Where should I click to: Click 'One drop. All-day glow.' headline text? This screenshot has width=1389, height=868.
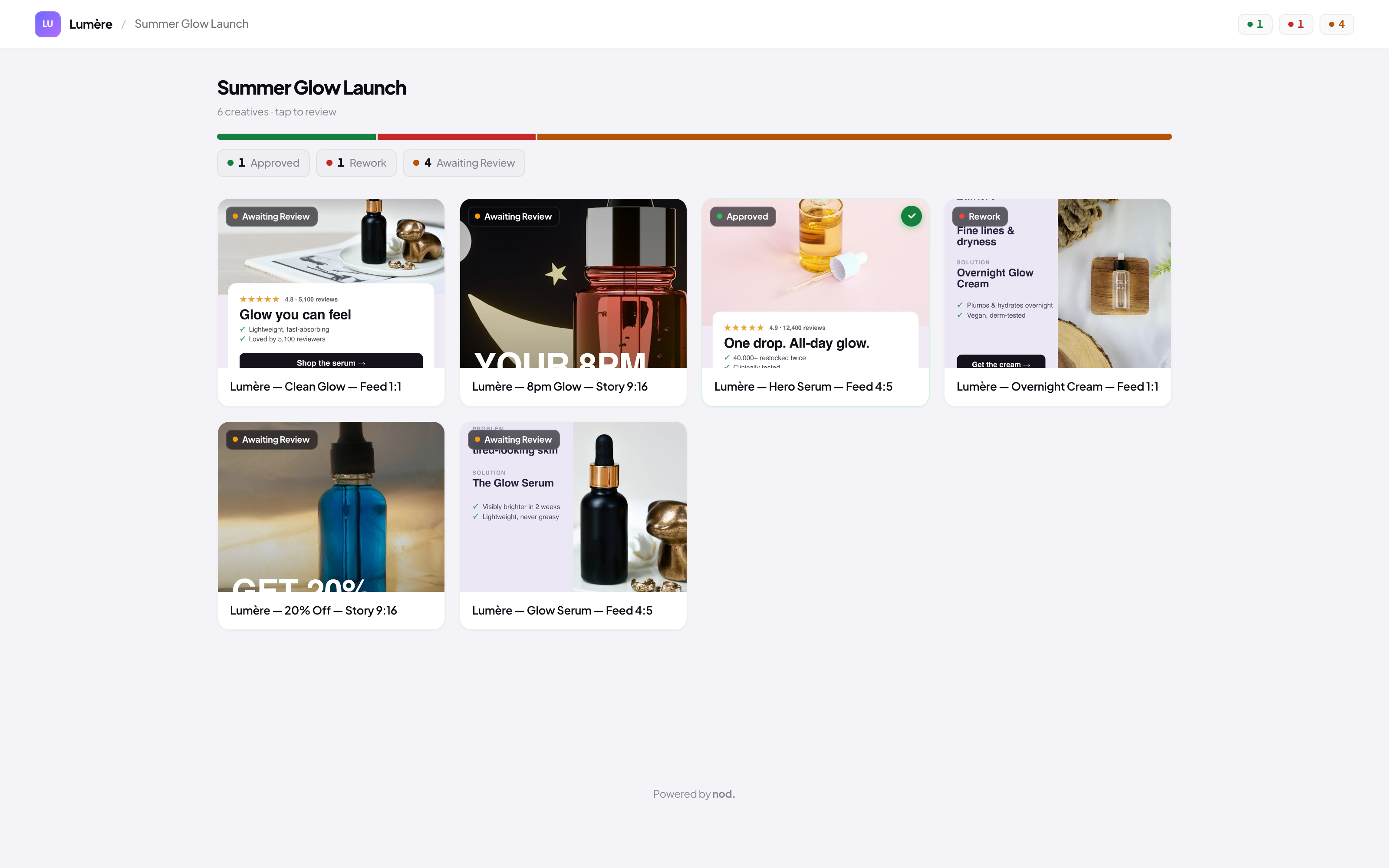(x=796, y=343)
